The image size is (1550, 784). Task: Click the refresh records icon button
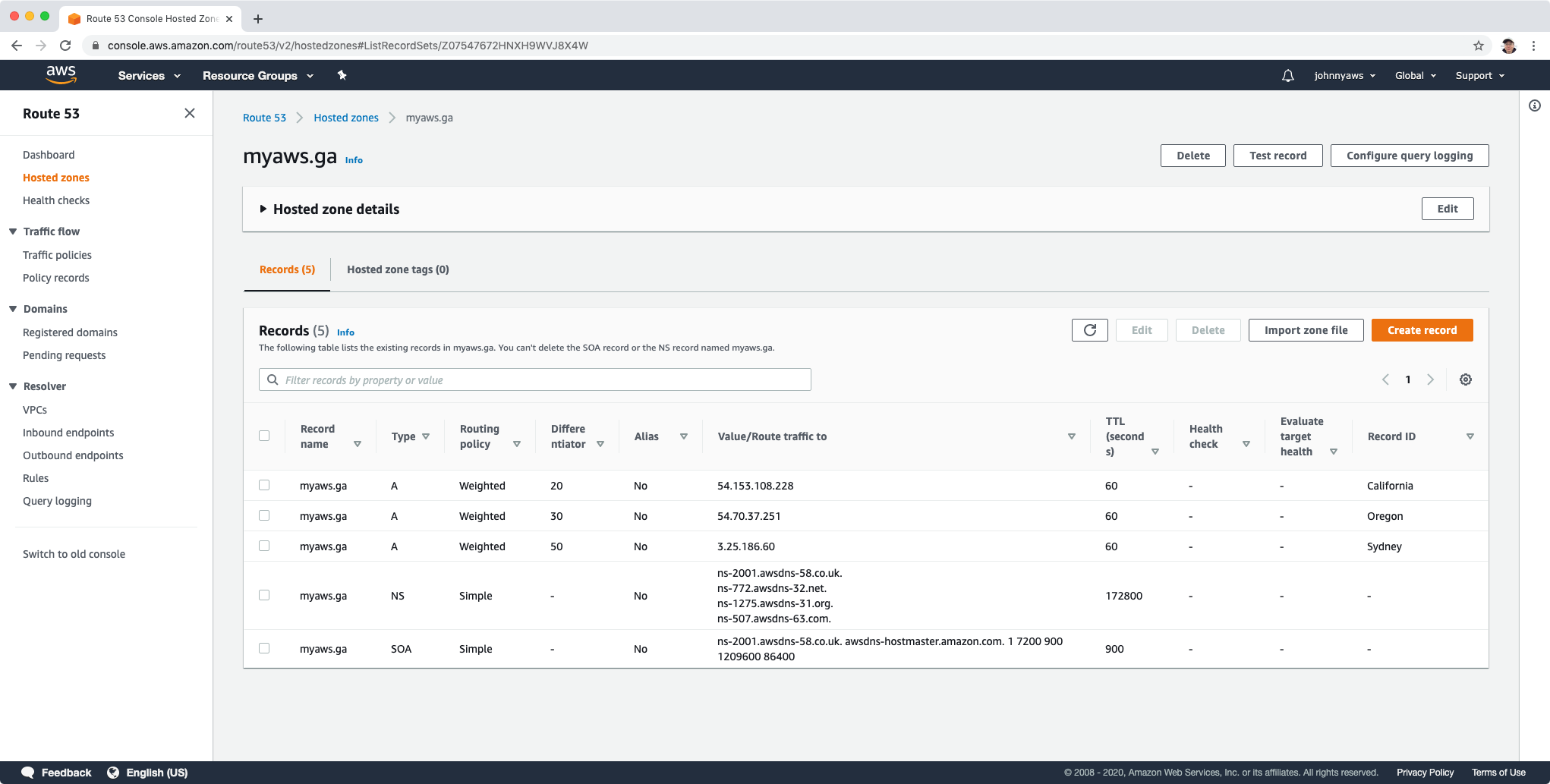coord(1090,330)
